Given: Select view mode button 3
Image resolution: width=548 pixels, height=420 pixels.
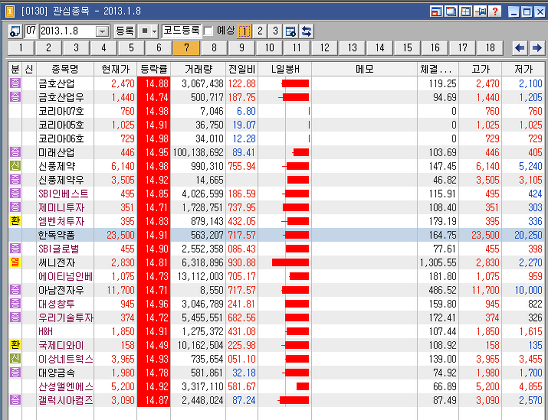Looking at the screenshot, I should click(x=275, y=31).
